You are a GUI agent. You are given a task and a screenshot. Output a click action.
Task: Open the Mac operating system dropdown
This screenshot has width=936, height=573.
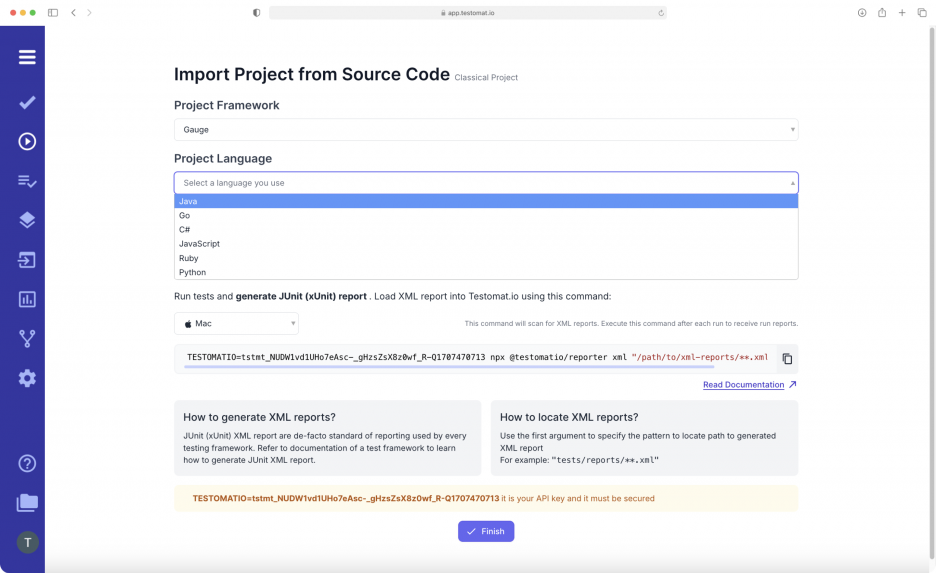pos(236,324)
